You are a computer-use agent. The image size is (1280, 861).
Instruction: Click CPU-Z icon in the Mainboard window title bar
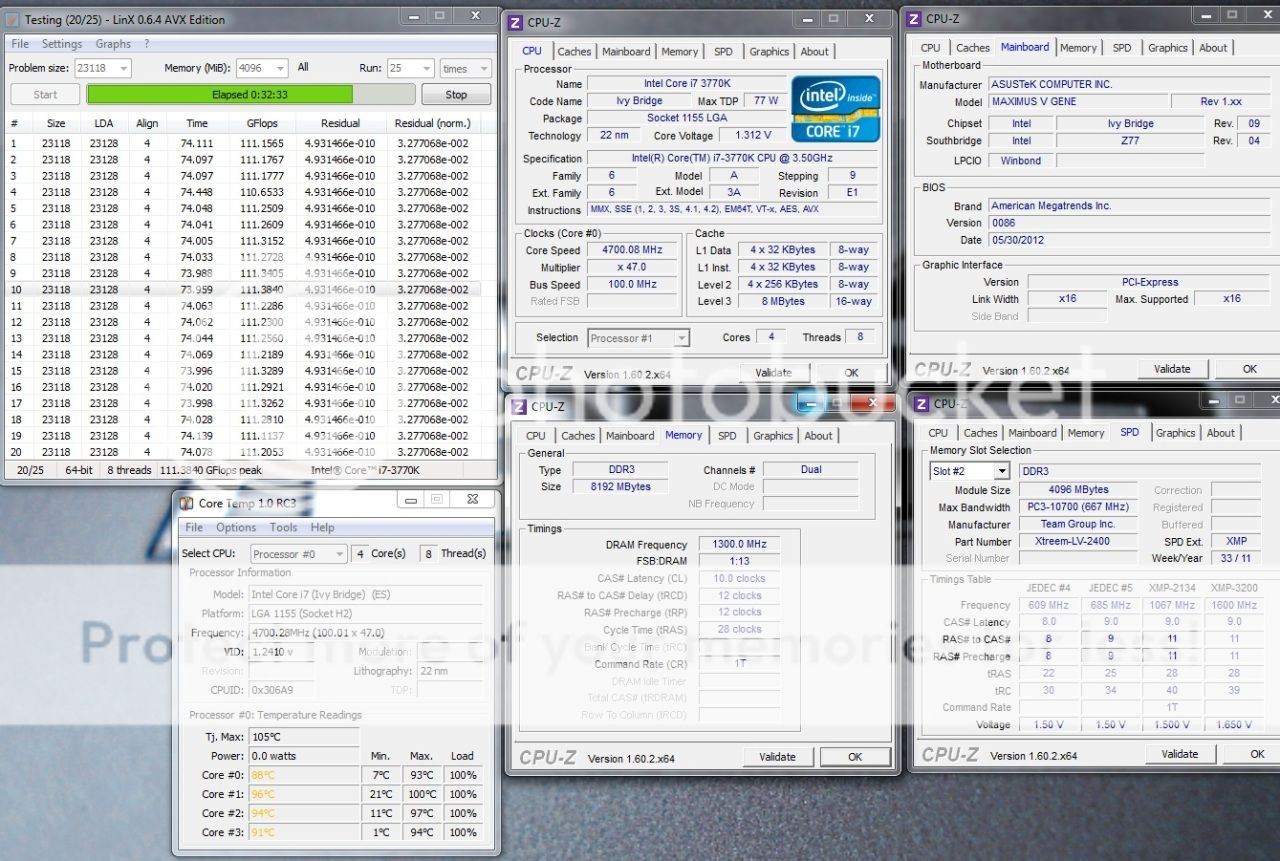pos(913,18)
